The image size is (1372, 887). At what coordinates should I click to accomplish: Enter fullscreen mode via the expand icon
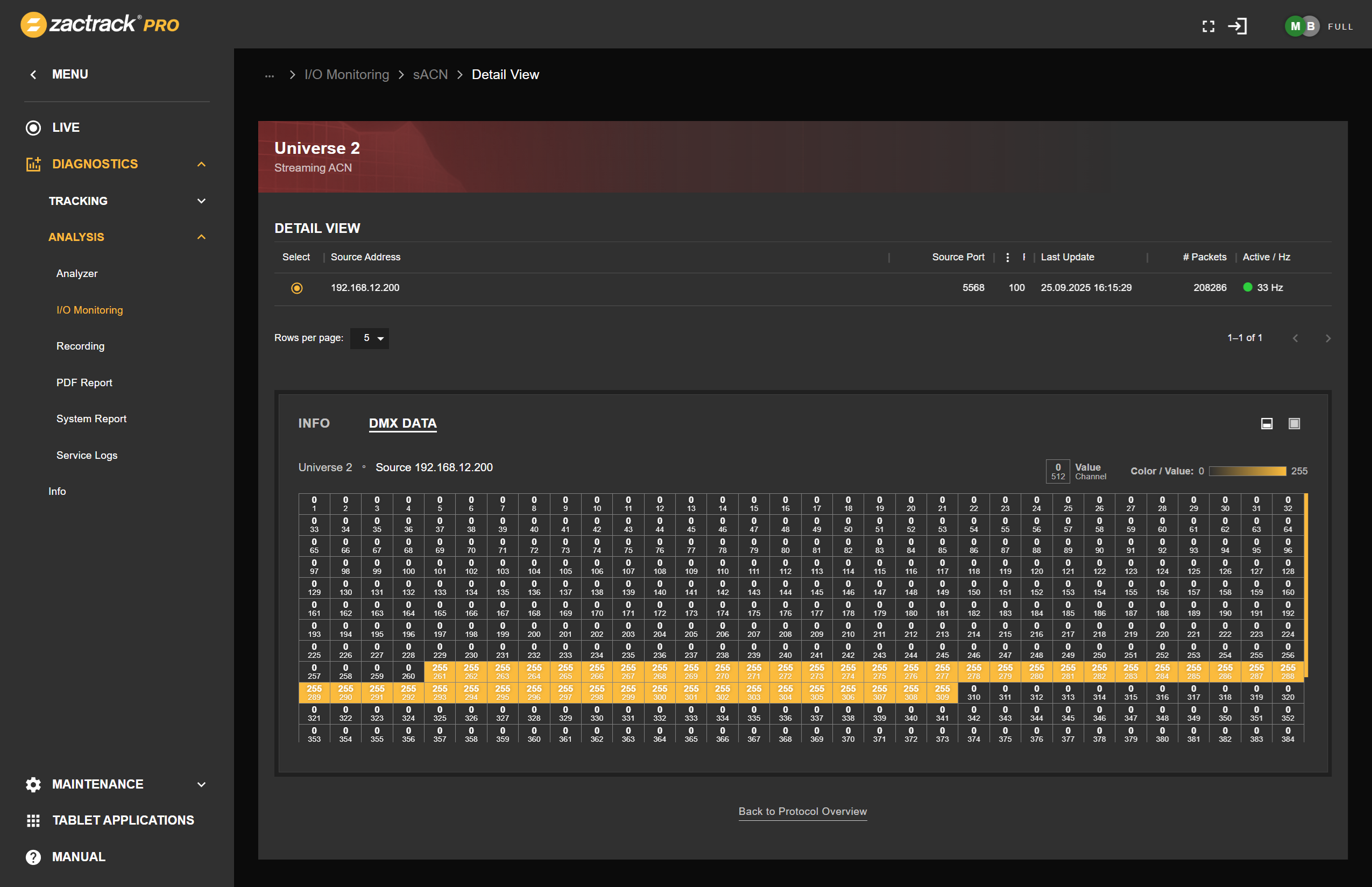click(1208, 26)
